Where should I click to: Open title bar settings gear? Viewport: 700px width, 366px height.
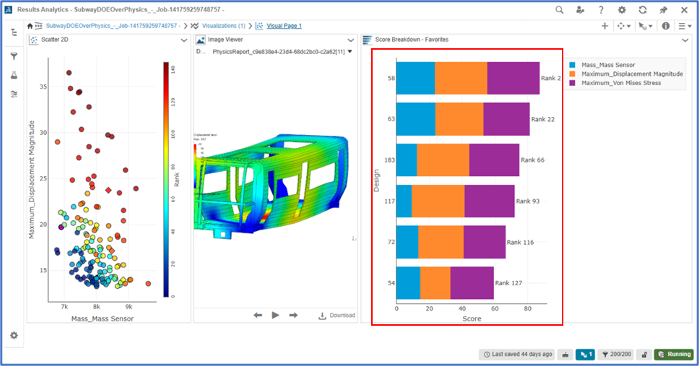pyautogui.click(x=621, y=9)
